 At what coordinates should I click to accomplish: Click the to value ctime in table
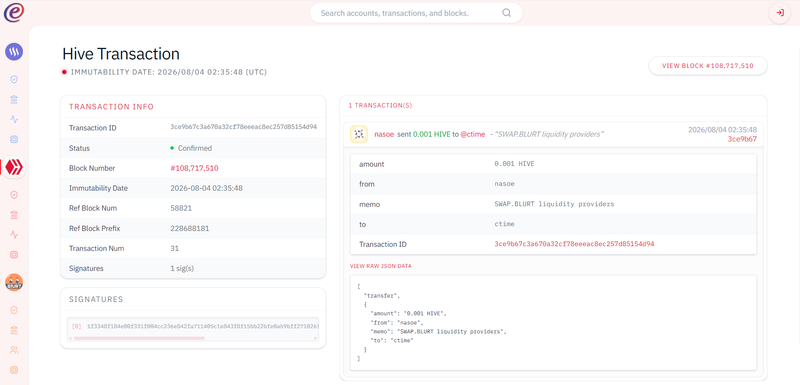(504, 224)
